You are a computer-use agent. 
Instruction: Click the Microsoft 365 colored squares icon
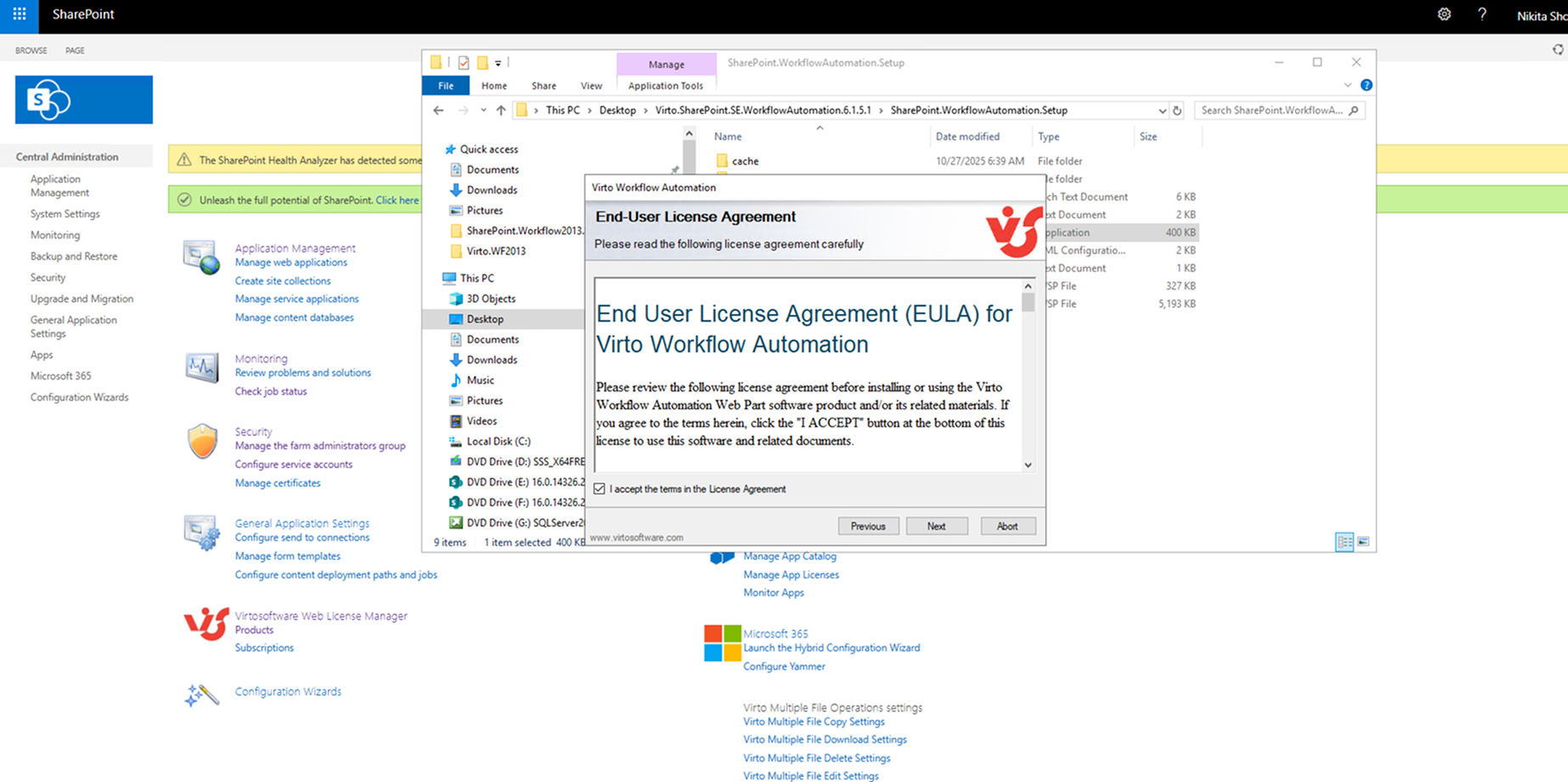[721, 644]
